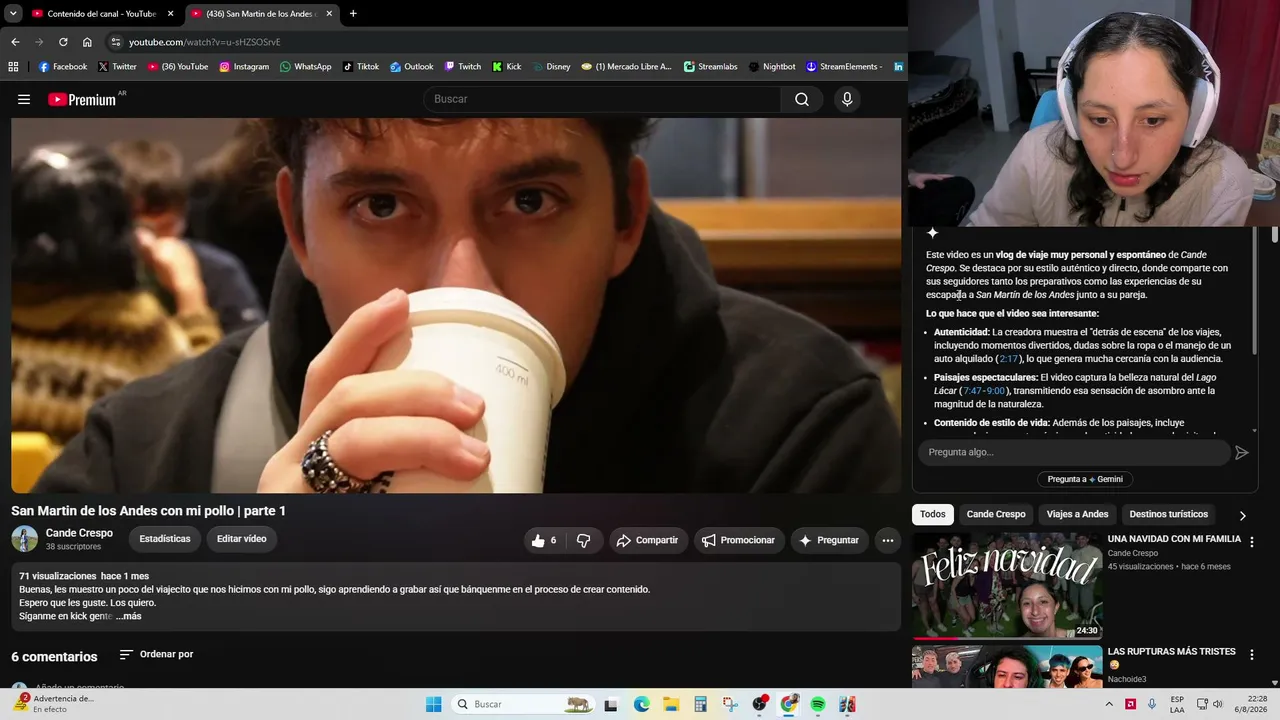1280x720 pixels.
Task: Reload the current page
Action: [x=63, y=42]
